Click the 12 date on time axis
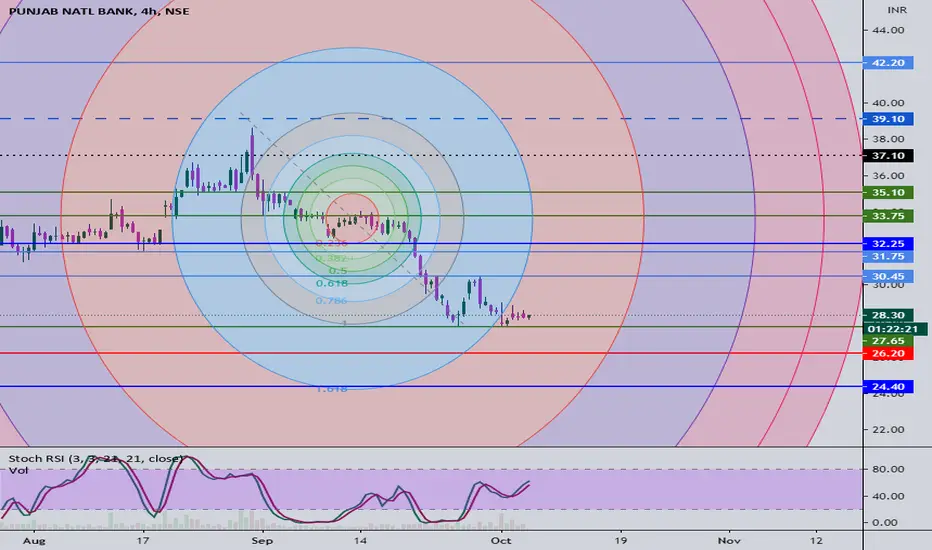The image size is (932, 550). coord(816,540)
